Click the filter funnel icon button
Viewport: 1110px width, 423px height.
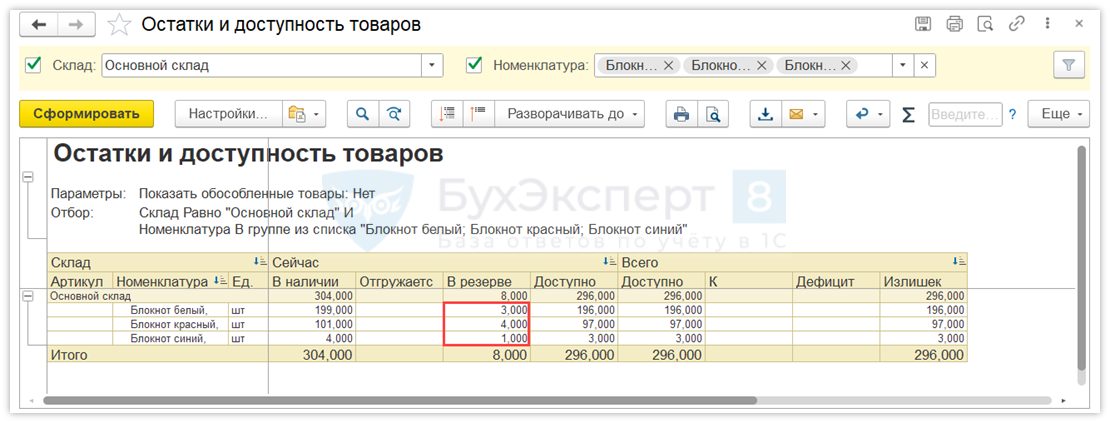coord(1069,65)
